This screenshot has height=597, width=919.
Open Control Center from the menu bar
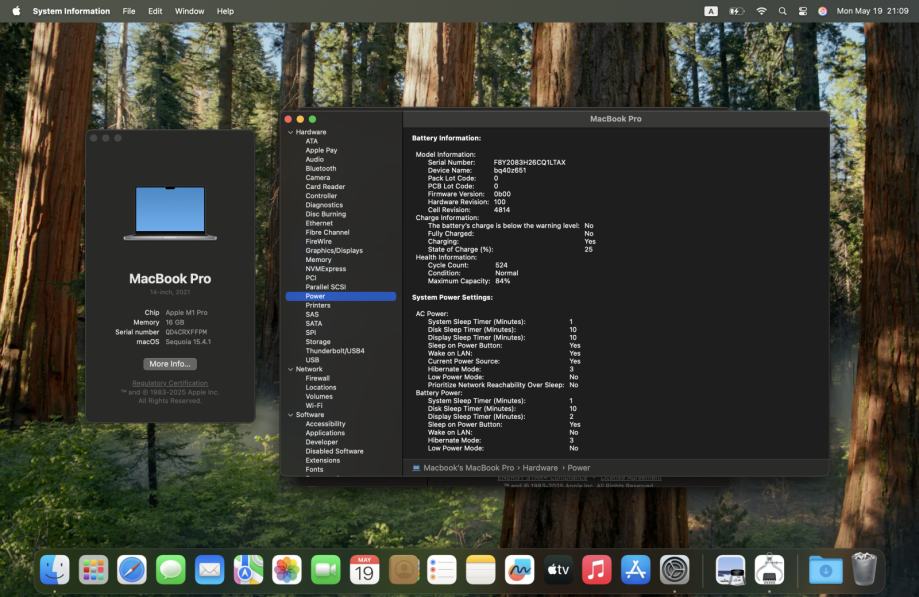click(802, 11)
